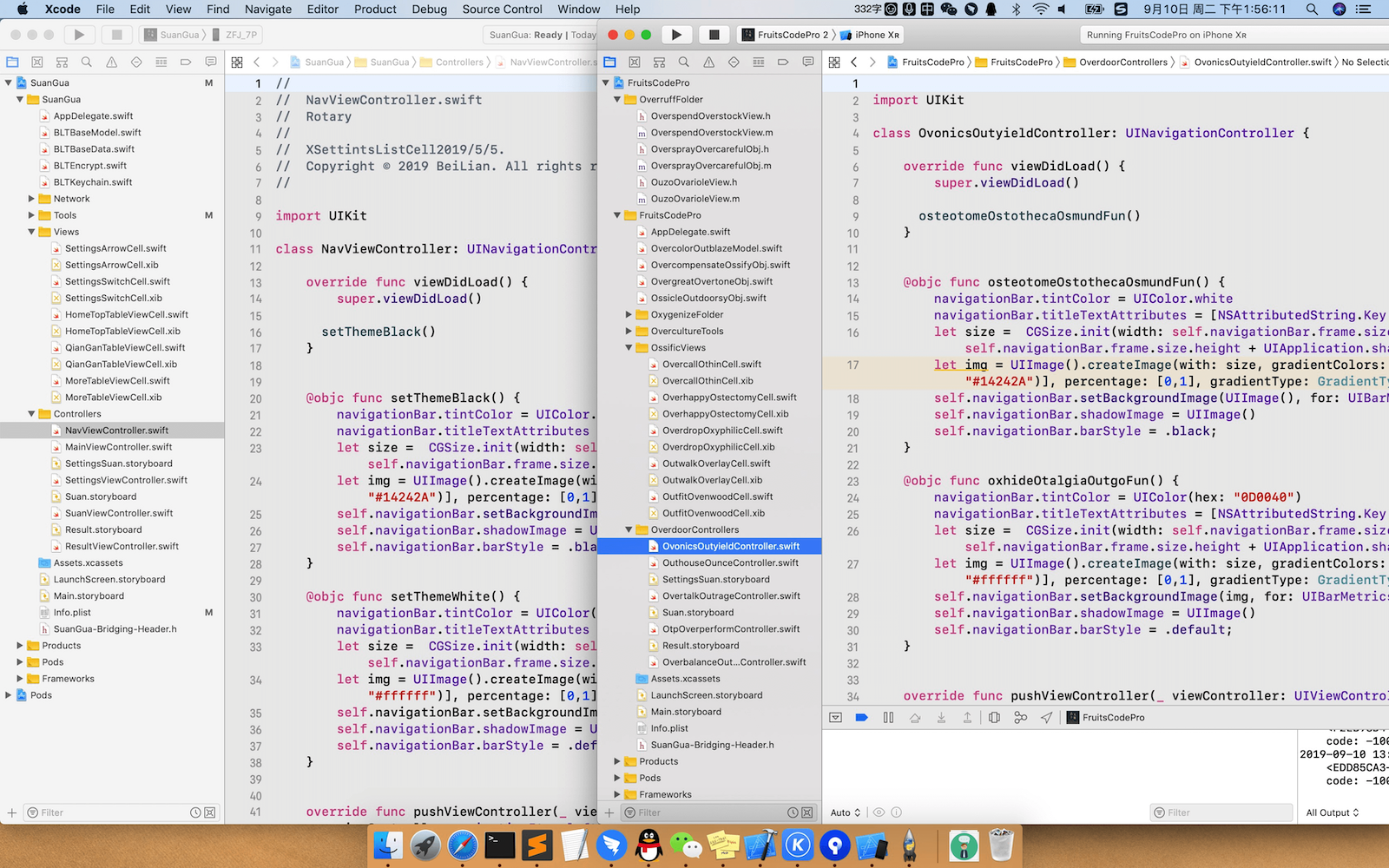1389x868 pixels.
Task: Open the Find navigator in the FruitsCodePro window
Action: coord(684,62)
